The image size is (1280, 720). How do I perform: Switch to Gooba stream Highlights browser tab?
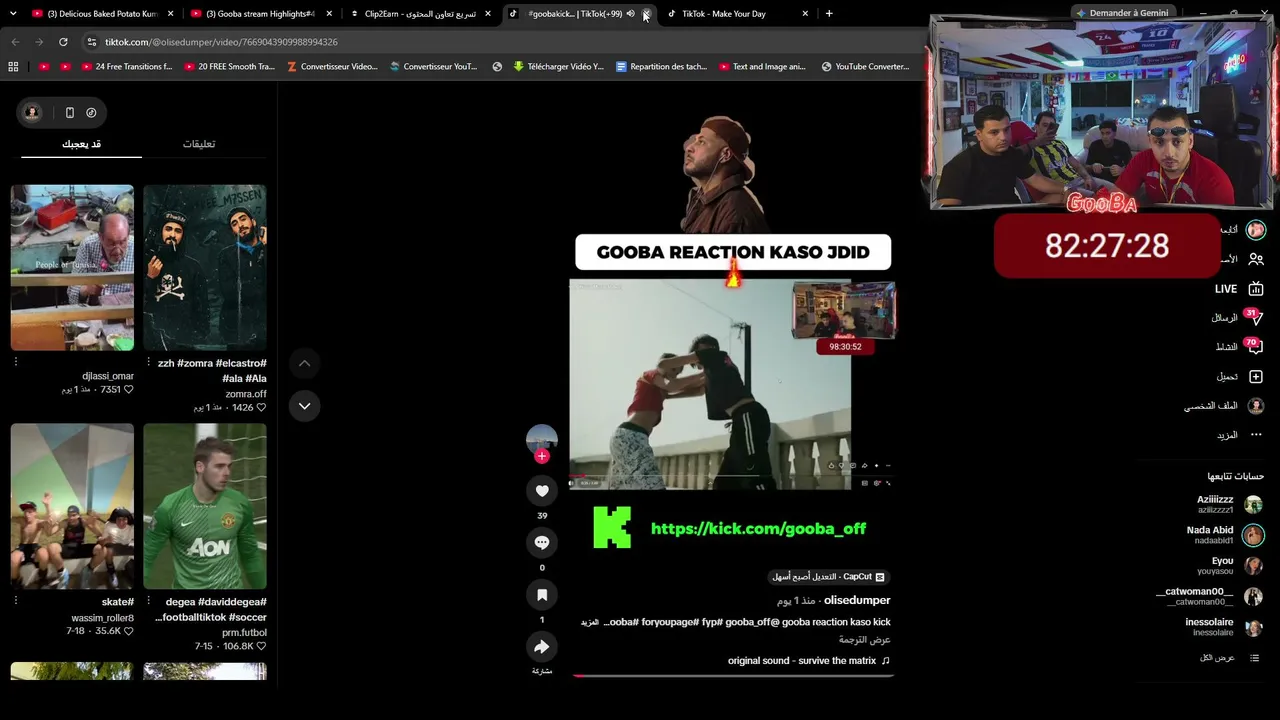click(x=261, y=14)
